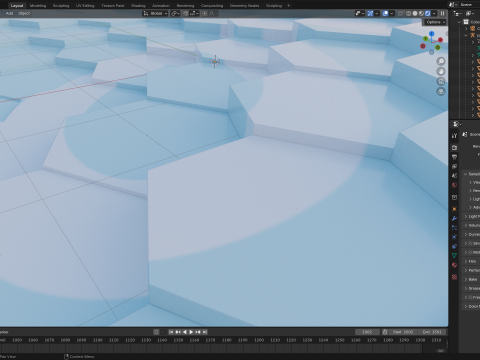Image resolution: width=480 pixels, height=360 pixels.
Task: Open the Options dropdown in viewport
Action: [x=435, y=22]
